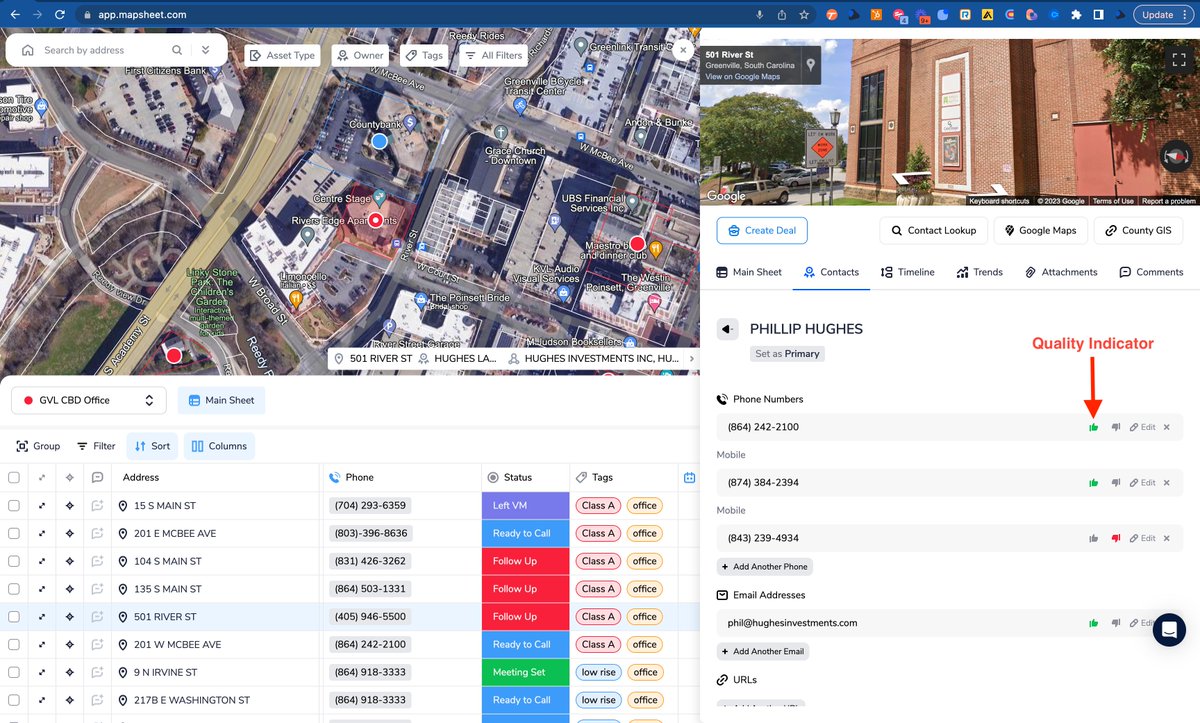This screenshot has width=1200, height=723.
Task: Click thumbs up for phil@hughesinvestments.com
Action: click(1094, 623)
